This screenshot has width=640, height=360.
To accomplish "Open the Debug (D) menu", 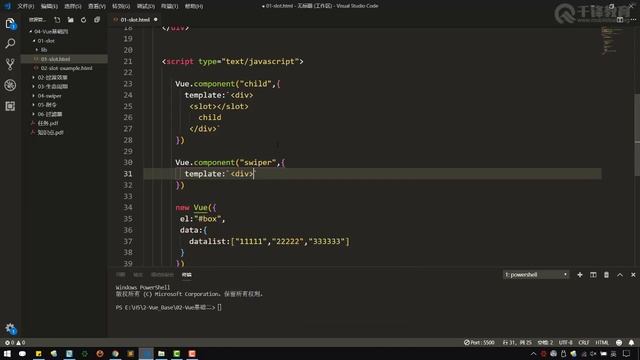I will tap(146, 6).
